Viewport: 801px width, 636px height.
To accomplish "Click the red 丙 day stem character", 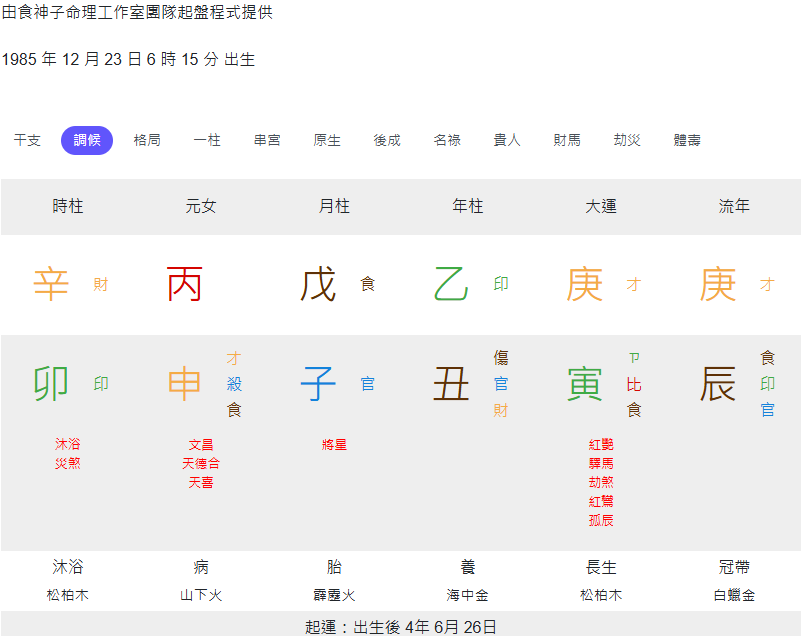I will [184, 284].
